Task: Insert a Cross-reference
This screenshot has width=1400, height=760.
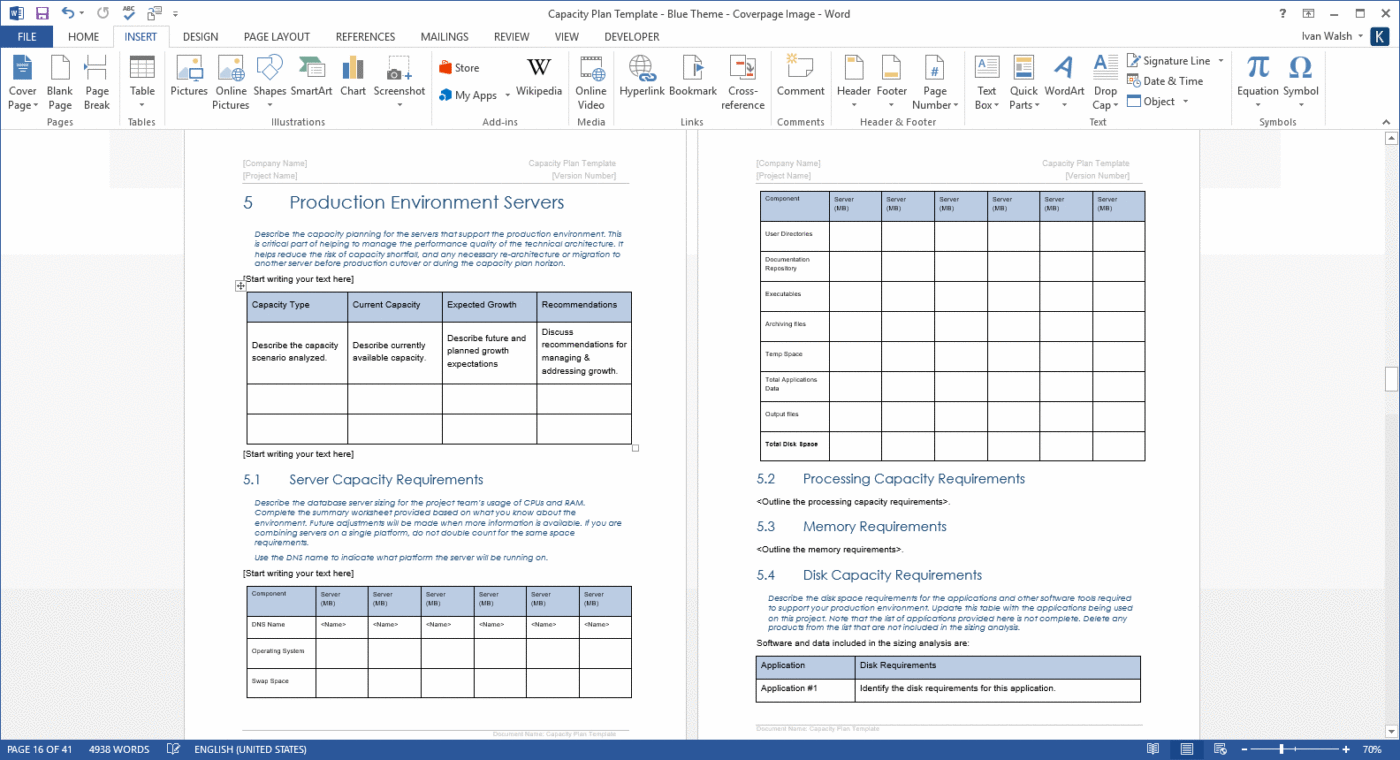Action: click(x=742, y=80)
